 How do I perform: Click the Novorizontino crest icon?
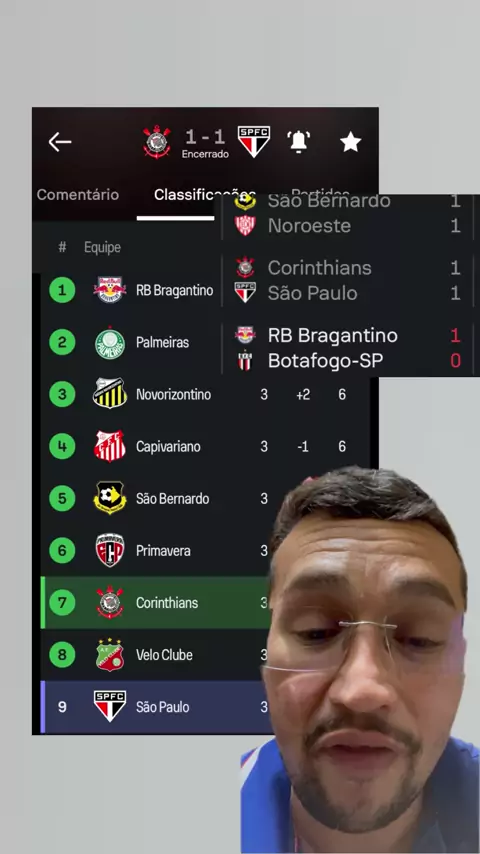(110, 394)
